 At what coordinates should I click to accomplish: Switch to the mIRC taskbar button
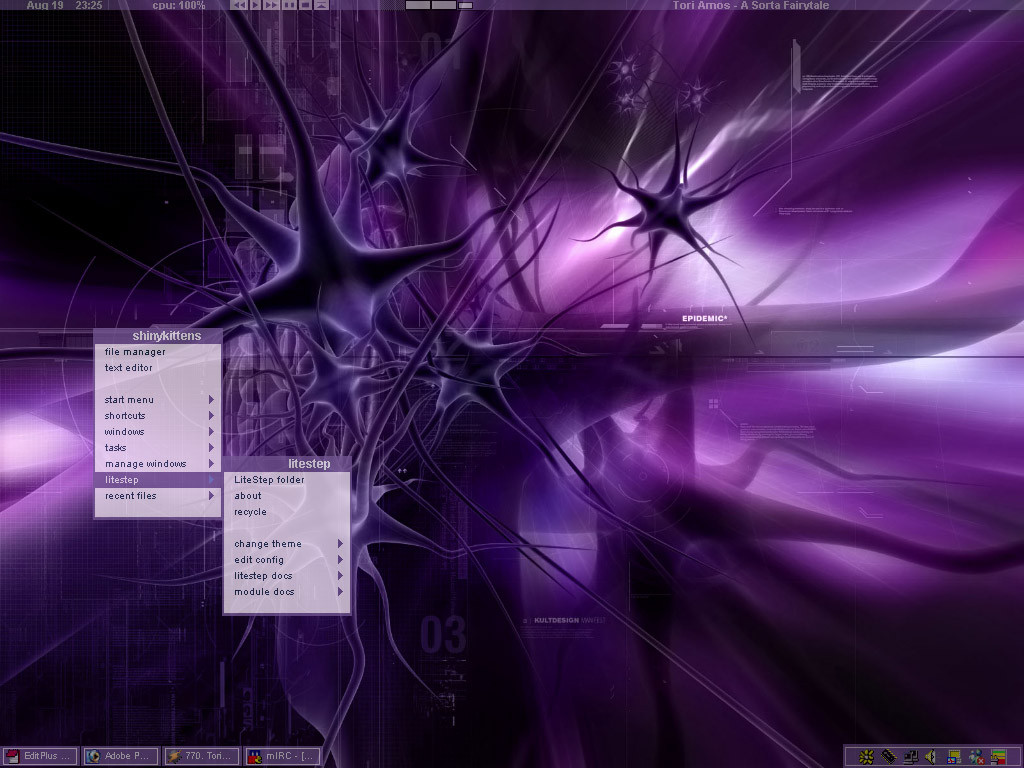tap(281, 756)
